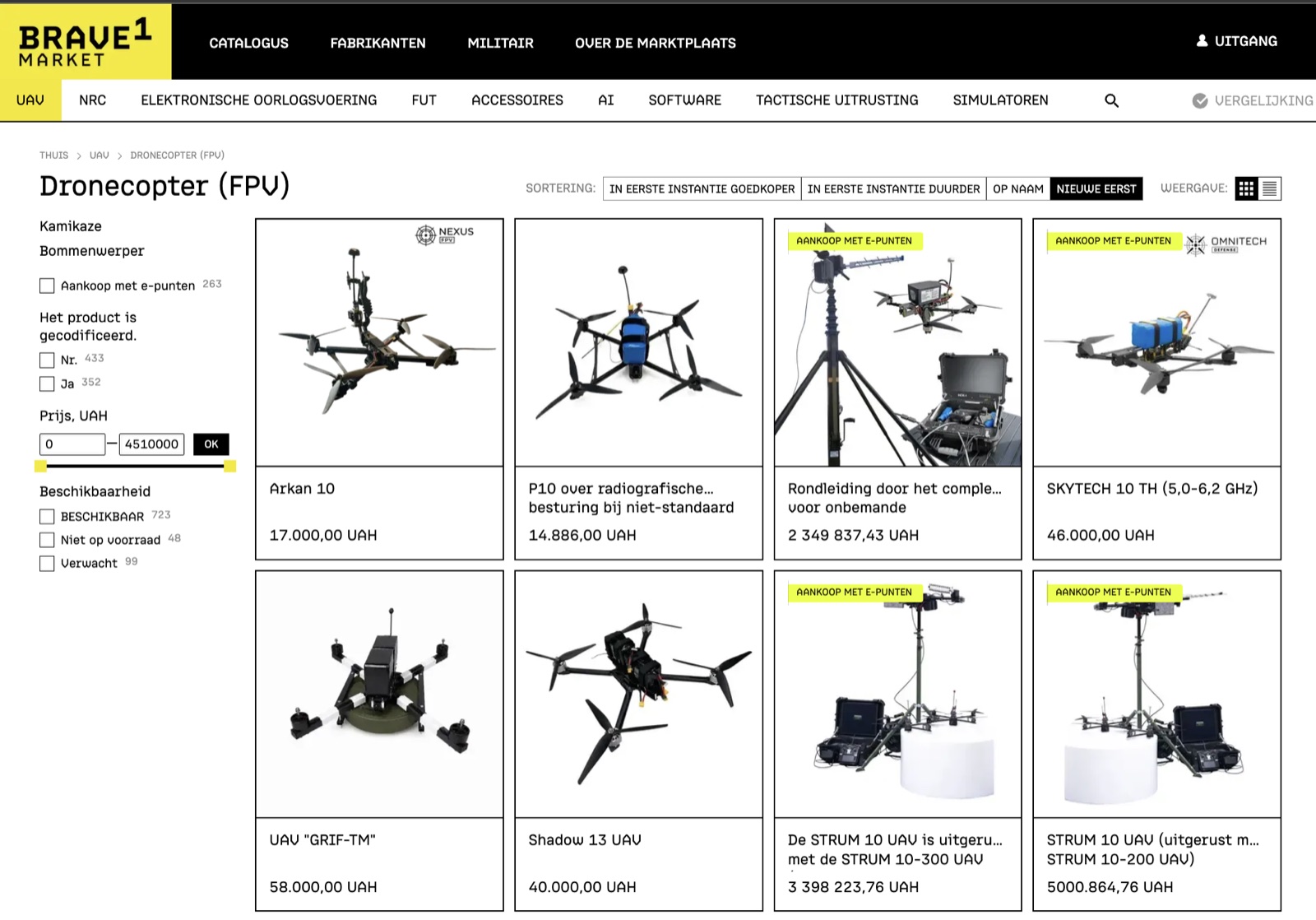This screenshot has width=1316, height=920.
Task: Open the Software category
Action: point(684,100)
